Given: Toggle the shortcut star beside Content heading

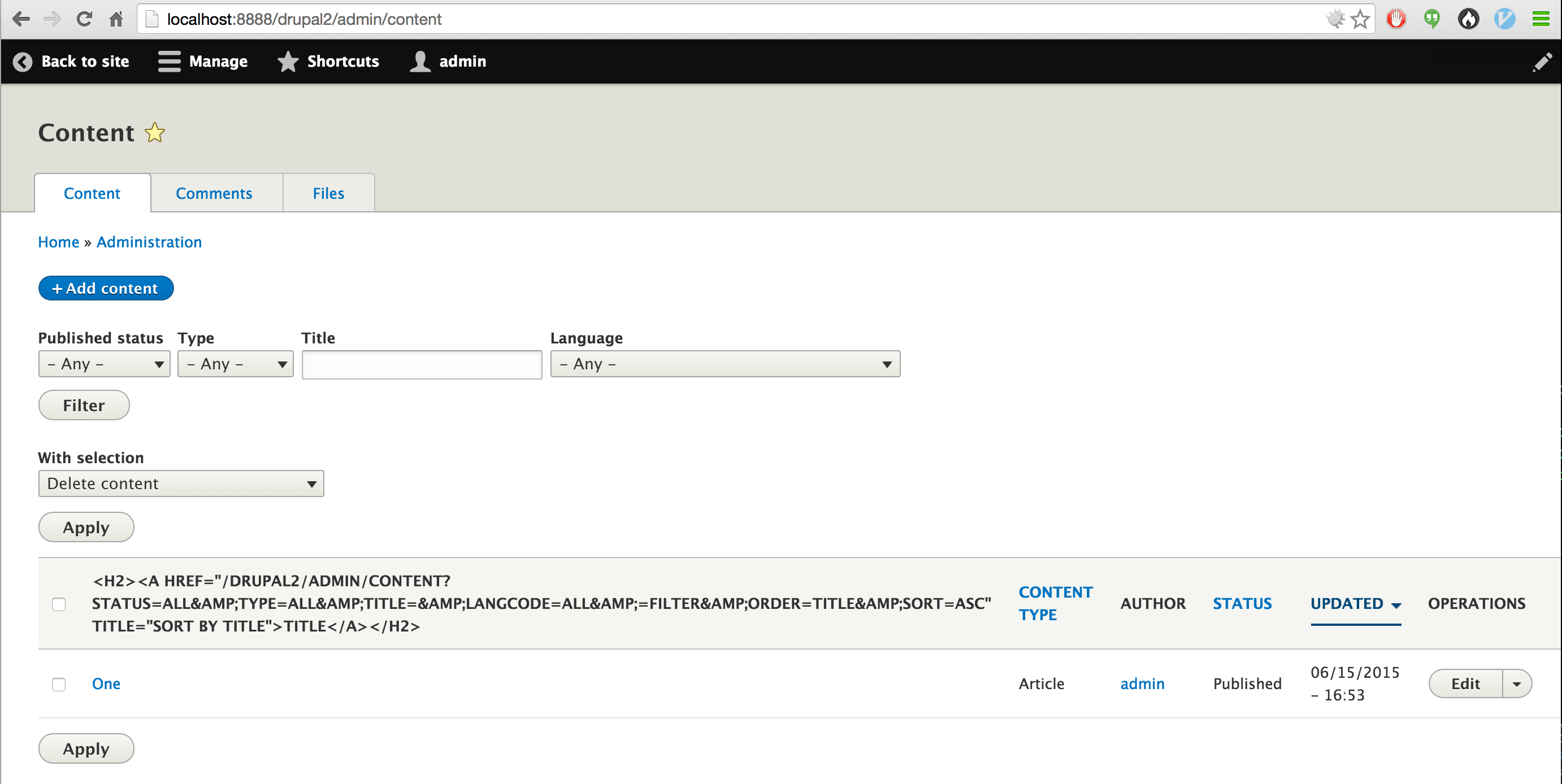Looking at the screenshot, I should tap(155, 132).
